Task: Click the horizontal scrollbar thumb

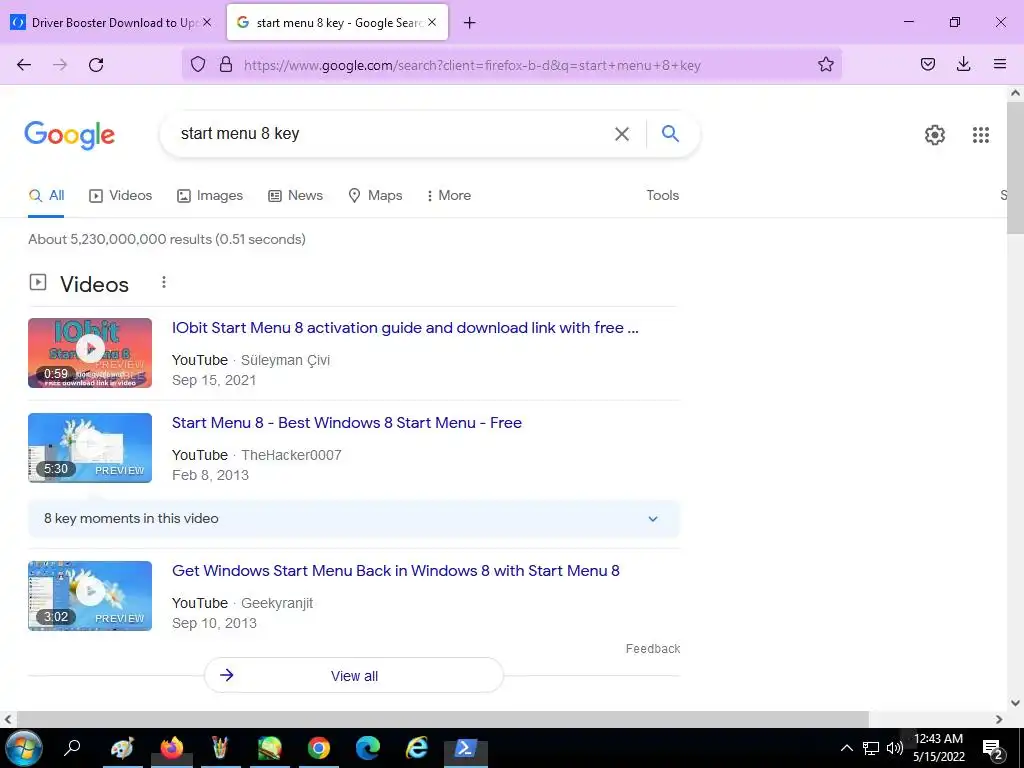Action: coord(441,719)
